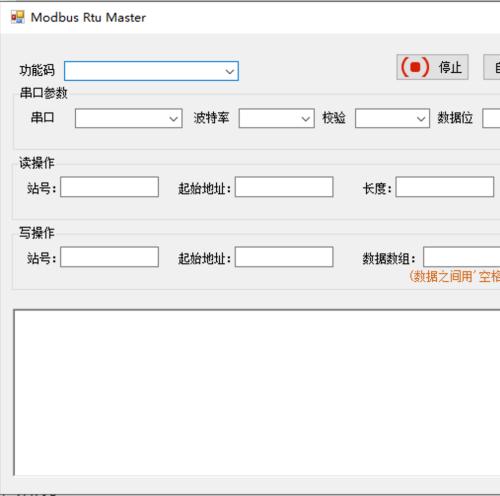Focus the 写操作 站号 input field
Screen dimensions: 500x496
(x=109, y=257)
